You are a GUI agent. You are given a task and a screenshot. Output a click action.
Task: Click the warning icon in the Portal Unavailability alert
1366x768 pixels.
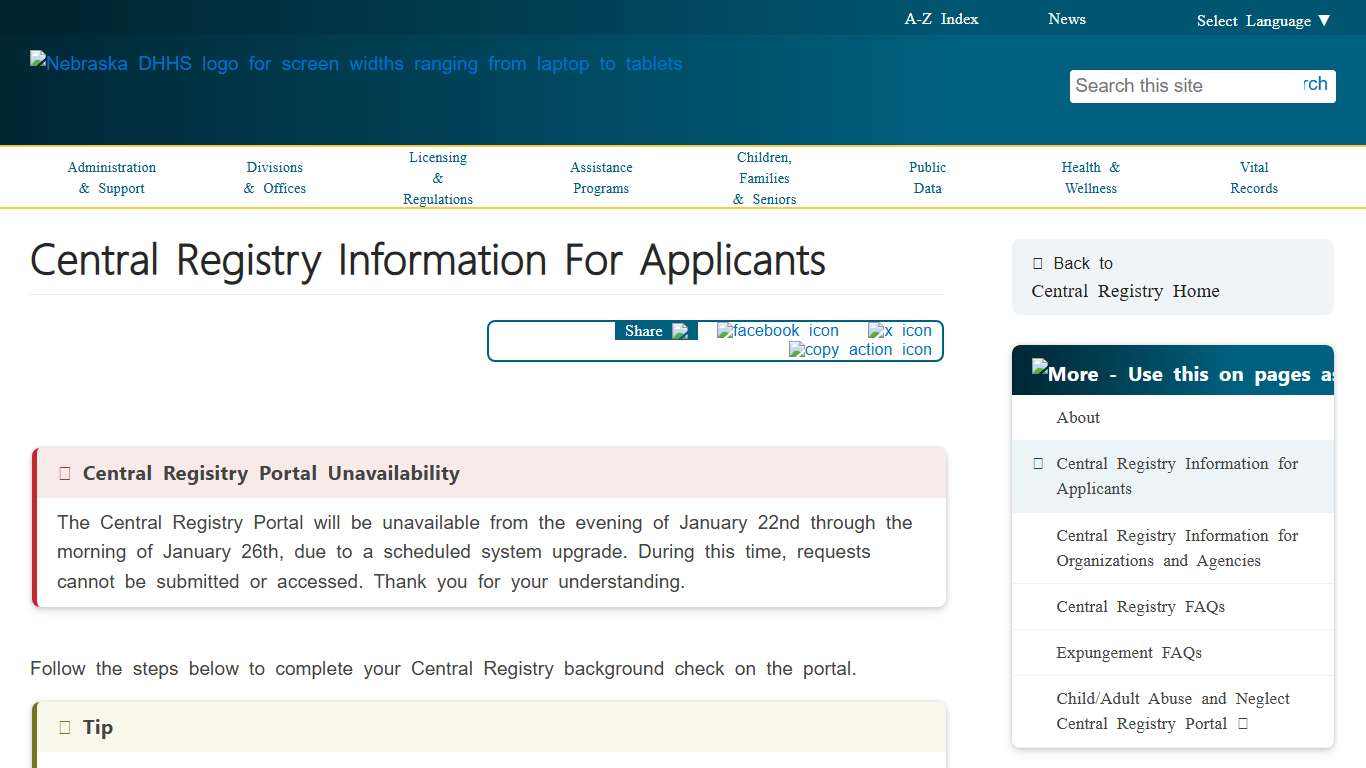tap(64, 473)
